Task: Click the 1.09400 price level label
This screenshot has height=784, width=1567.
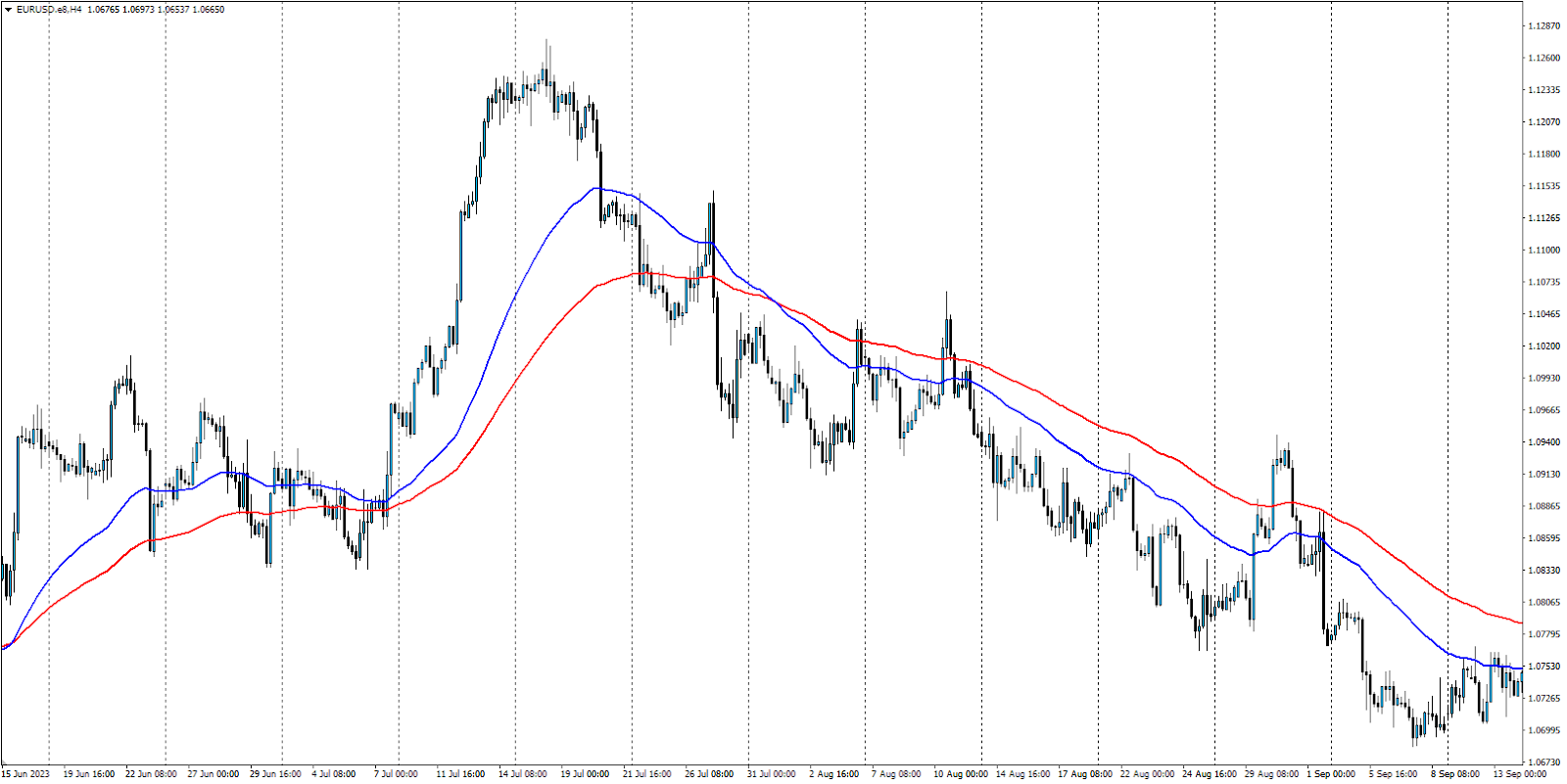Action: pyautogui.click(x=1544, y=442)
